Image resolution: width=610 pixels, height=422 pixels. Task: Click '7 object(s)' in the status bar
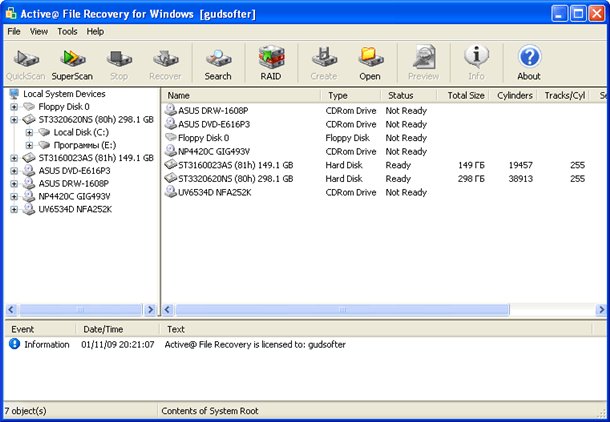pyautogui.click(x=26, y=411)
